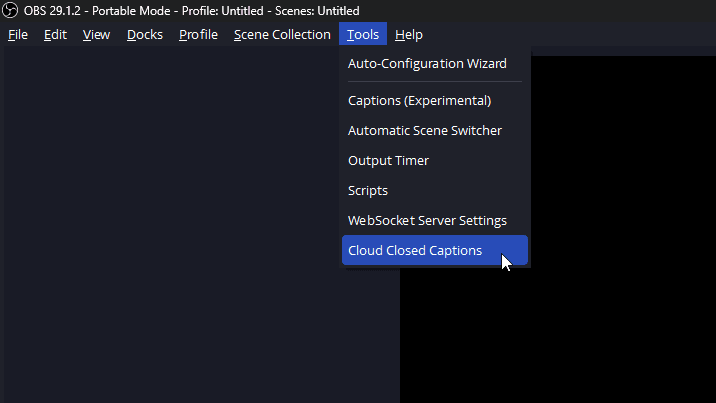Screen dimensions: 716x403
Task: Open the Profile menu
Action: pyautogui.click(x=198, y=35)
